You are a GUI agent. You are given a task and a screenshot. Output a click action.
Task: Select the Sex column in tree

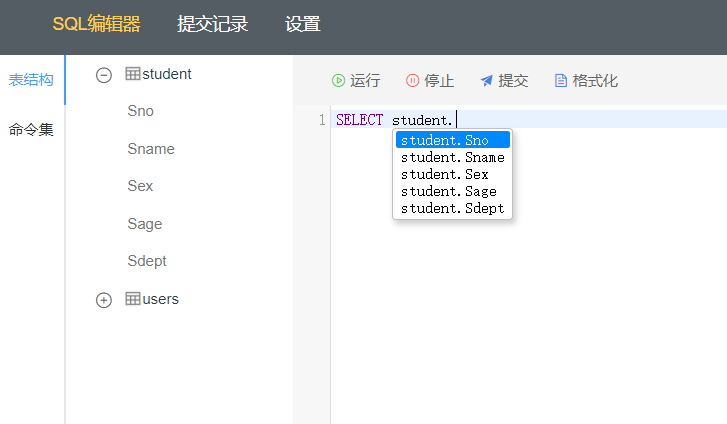[x=140, y=186]
